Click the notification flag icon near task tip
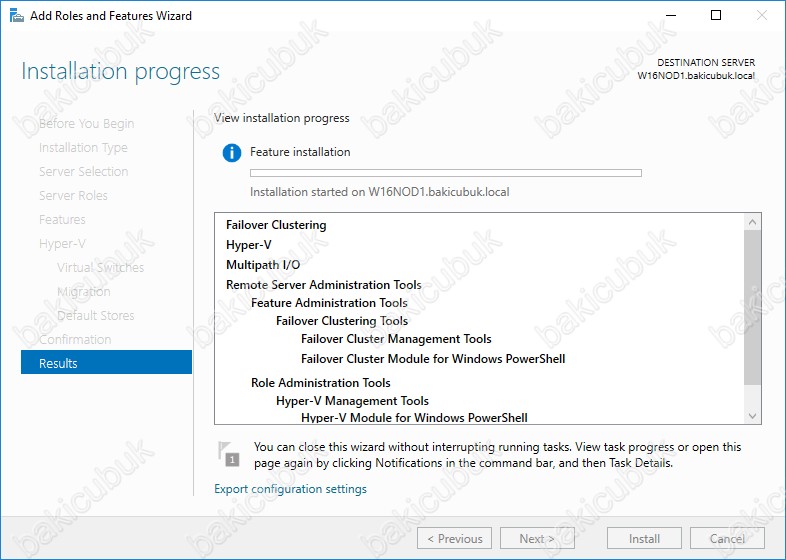The height and width of the screenshot is (560, 786). click(229, 454)
